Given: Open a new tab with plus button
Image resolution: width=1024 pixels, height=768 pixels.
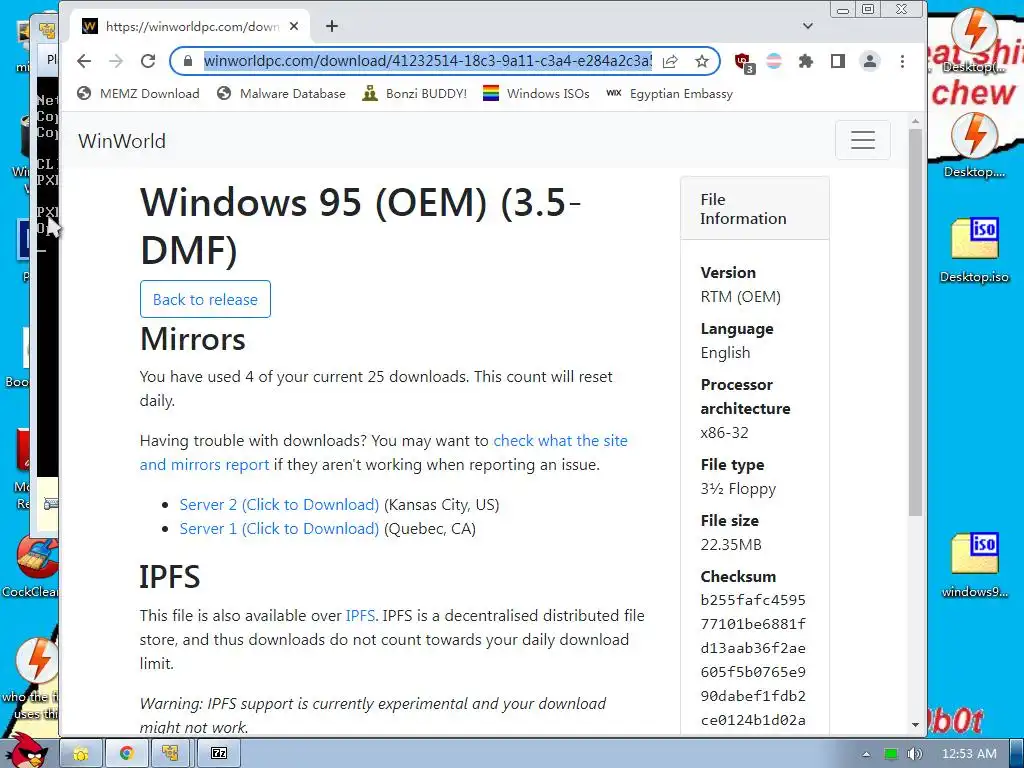Looking at the screenshot, I should pyautogui.click(x=332, y=26).
